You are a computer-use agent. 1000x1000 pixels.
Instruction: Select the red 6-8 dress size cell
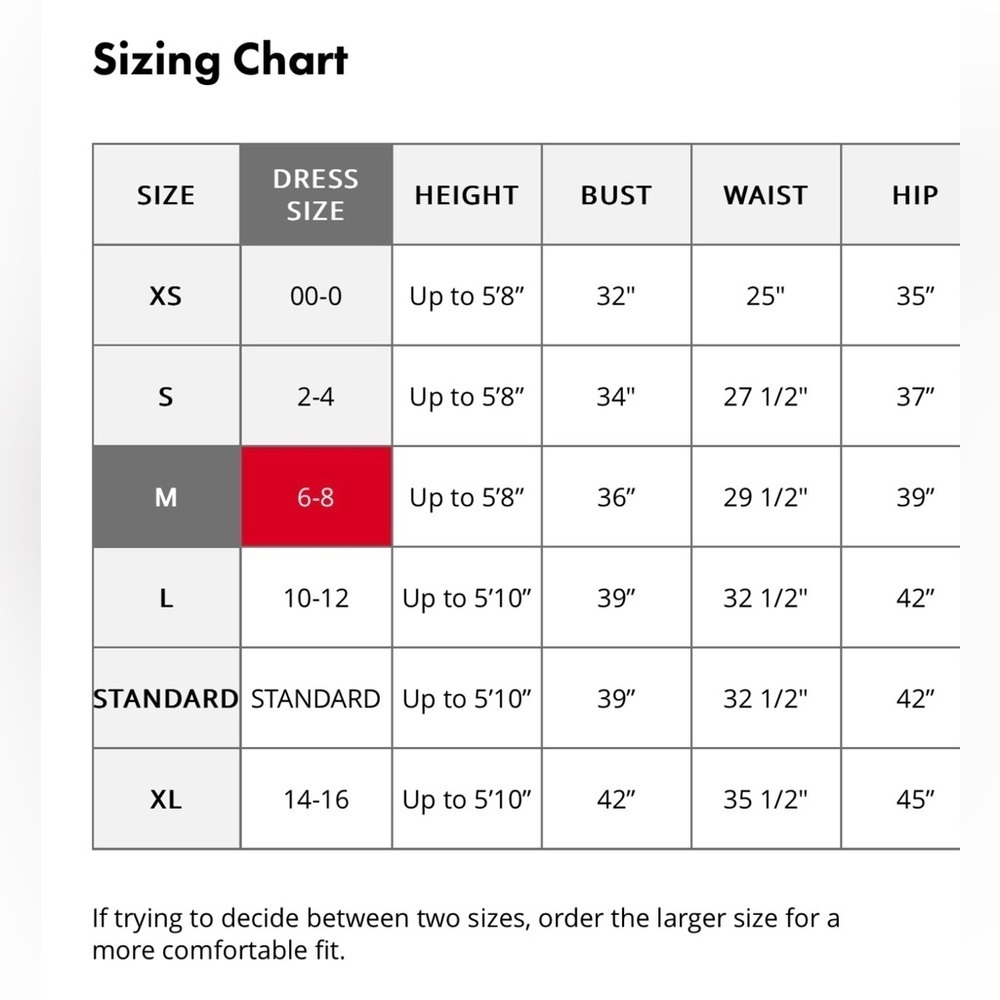click(316, 497)
